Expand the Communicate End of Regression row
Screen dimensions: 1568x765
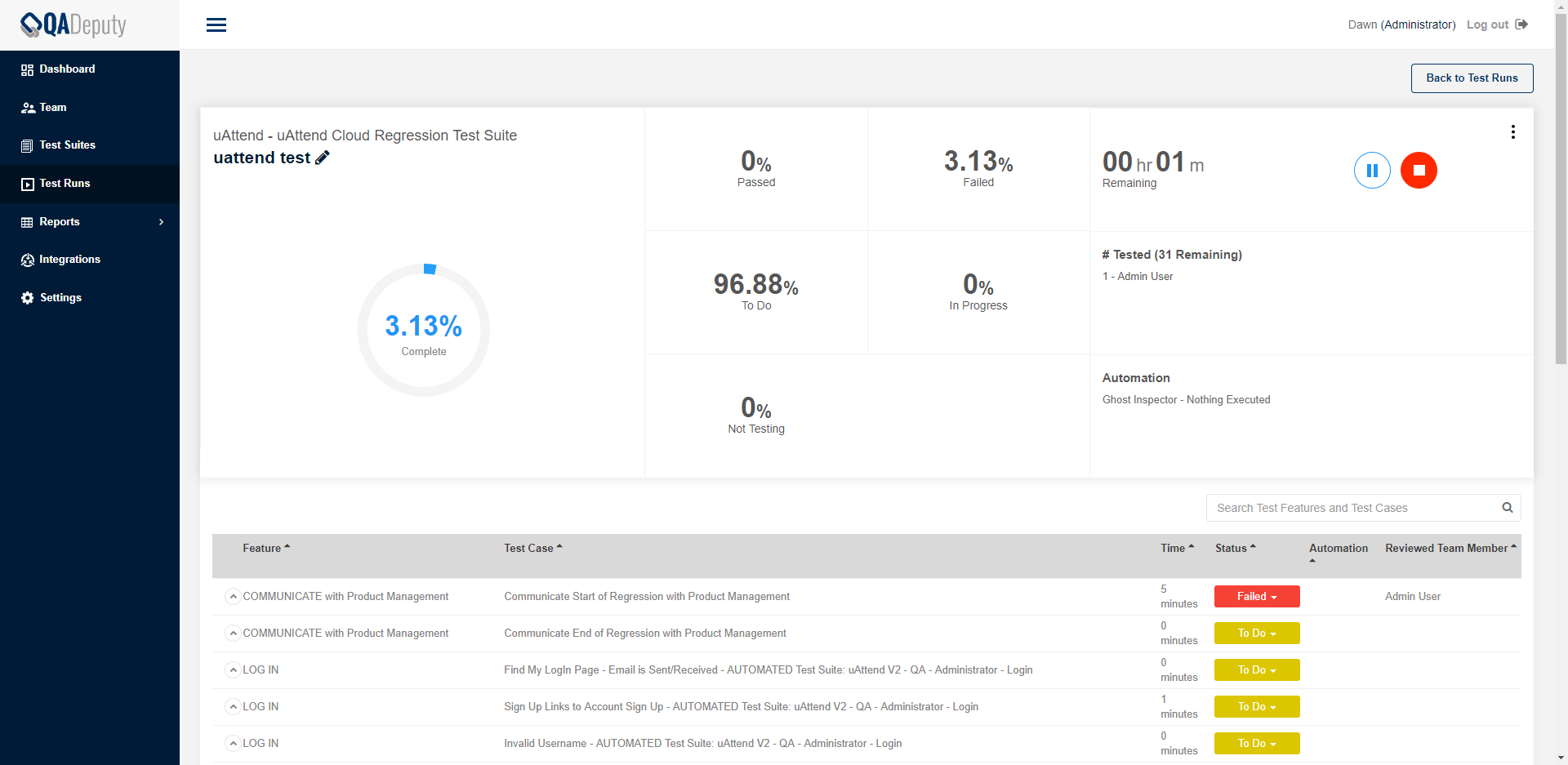point(233,634)
